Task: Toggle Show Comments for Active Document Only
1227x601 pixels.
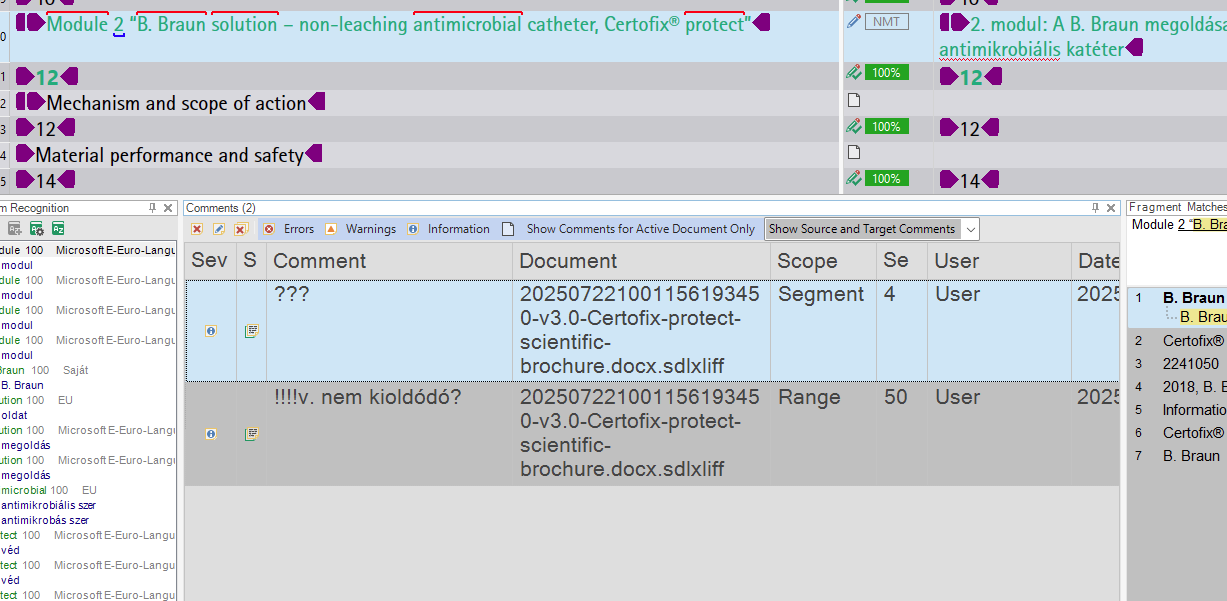Action: 629,229
